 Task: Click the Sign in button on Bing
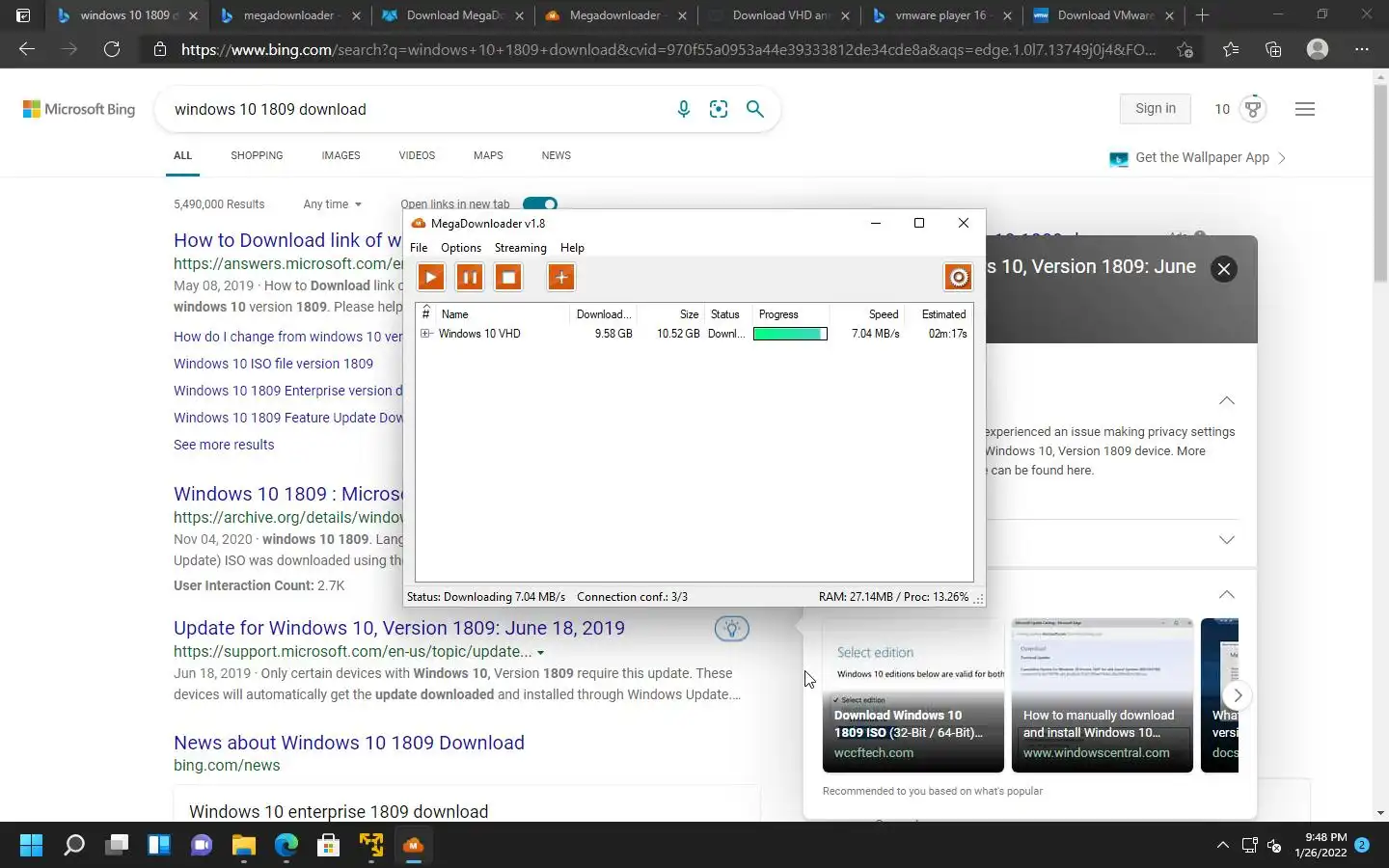pos(1156,109)
